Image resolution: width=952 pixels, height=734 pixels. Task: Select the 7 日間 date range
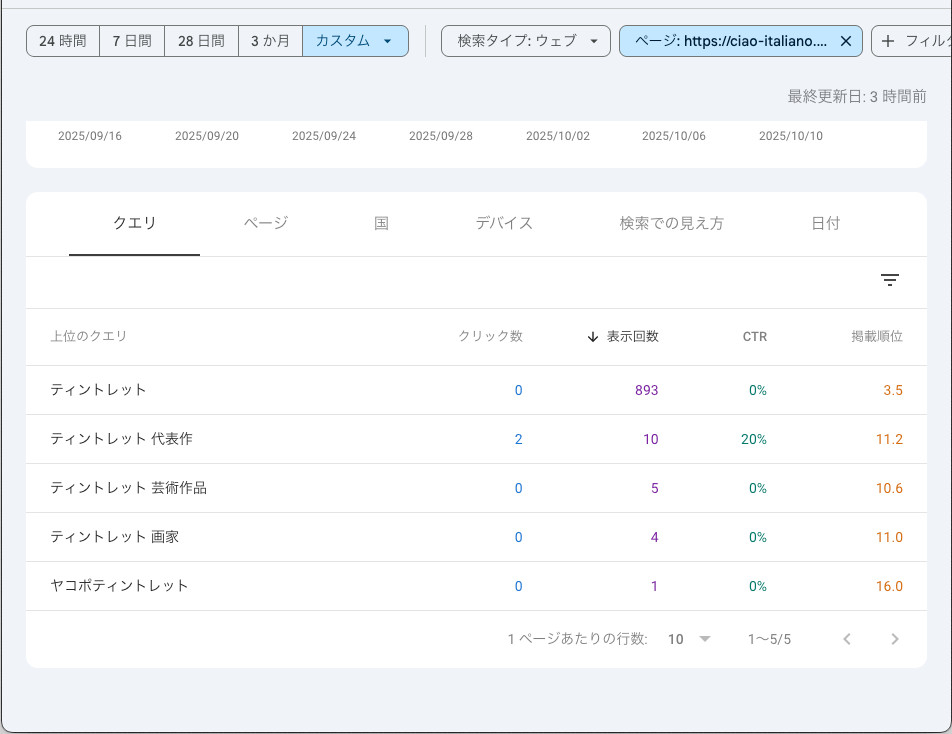click(132, 41)
